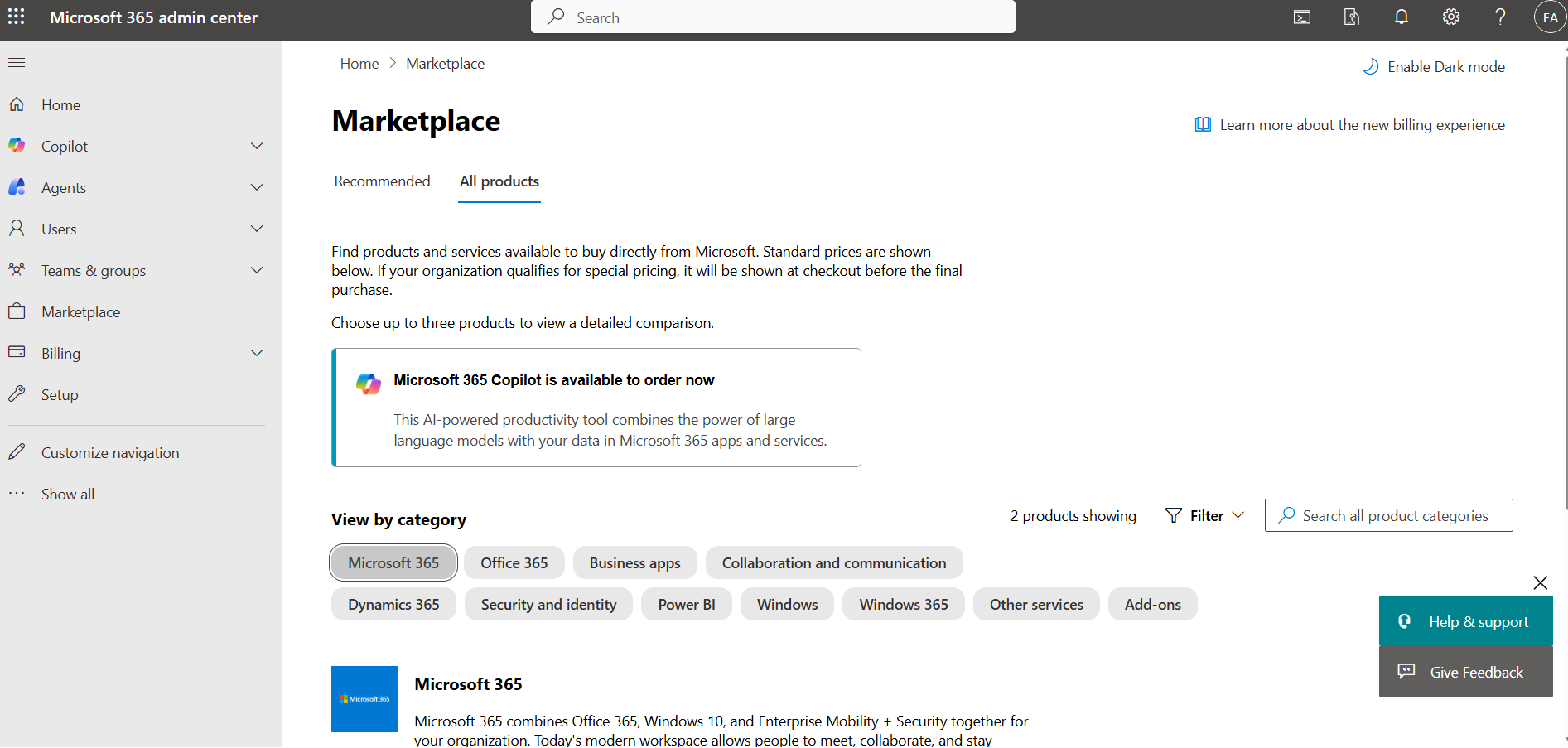The width and height of the screenshot is (1568, 748).
Task: Click the book icon beside billing experience link
Action: pyautogui.click(x=1203, y=125)
